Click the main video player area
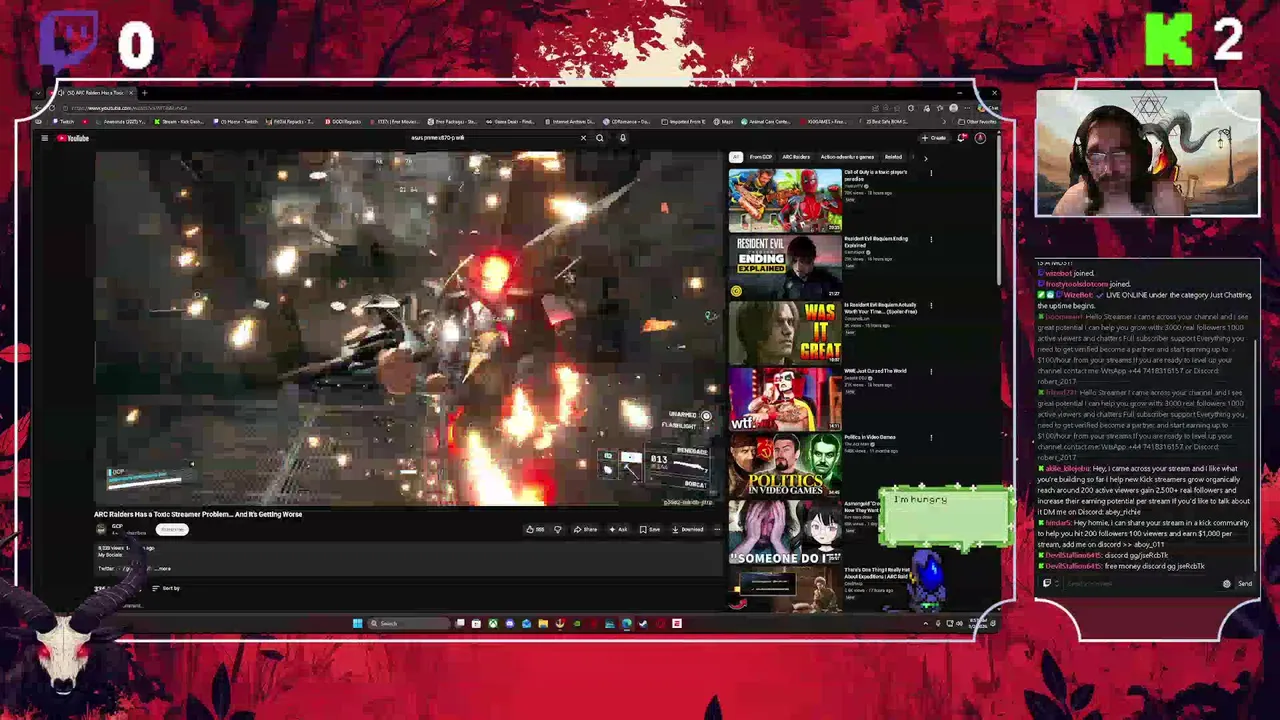 click(x=408, y=328)
